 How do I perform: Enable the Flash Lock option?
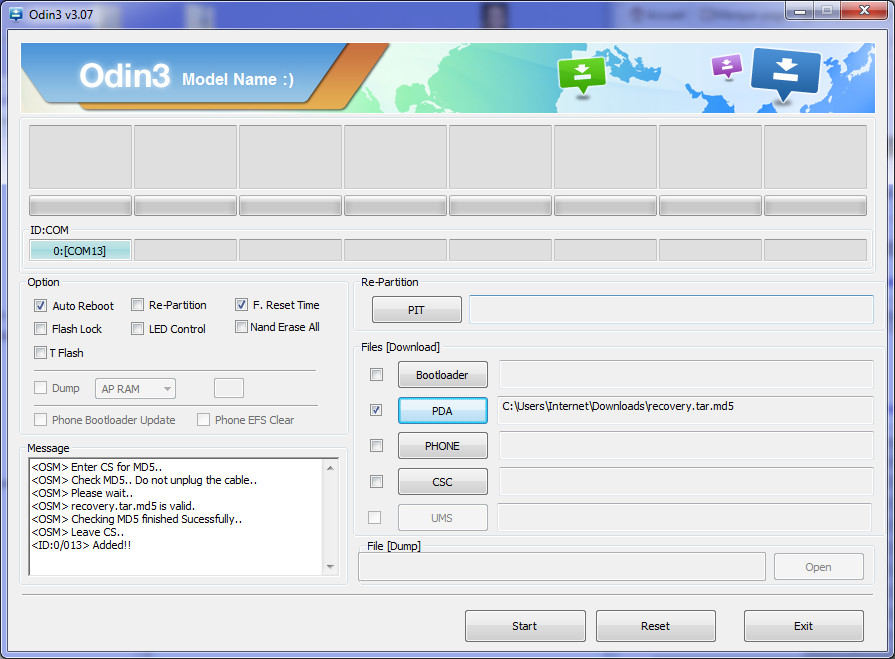click(40, 329)
